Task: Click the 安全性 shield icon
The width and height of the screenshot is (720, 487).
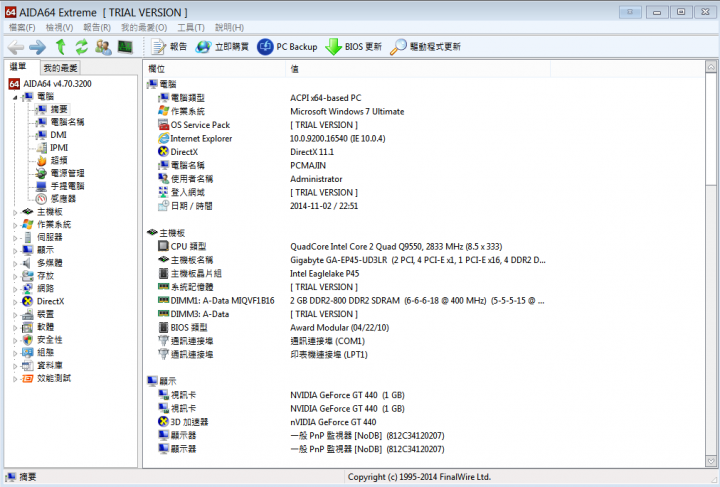Action: click(x=28, y=340)
